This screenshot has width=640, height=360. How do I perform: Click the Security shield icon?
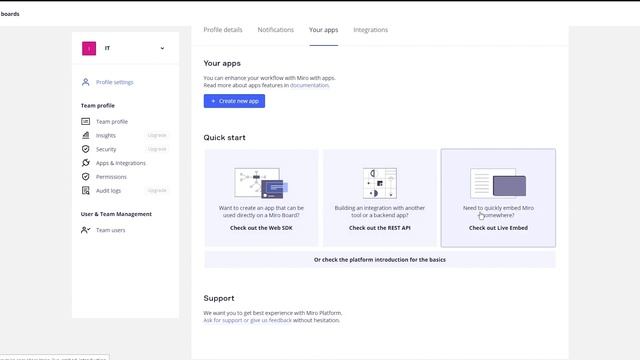point(85,149)
